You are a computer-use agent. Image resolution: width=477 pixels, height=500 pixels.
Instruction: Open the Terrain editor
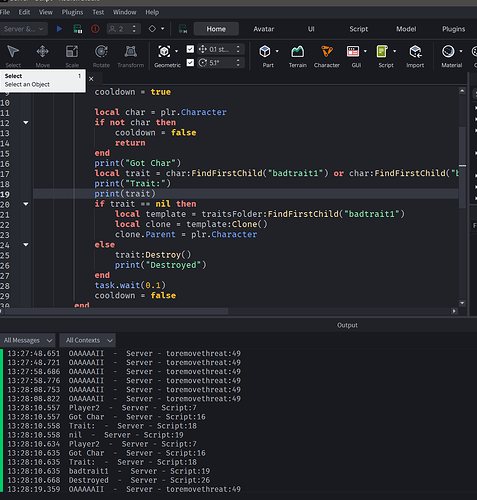click(x=298, y=56)
